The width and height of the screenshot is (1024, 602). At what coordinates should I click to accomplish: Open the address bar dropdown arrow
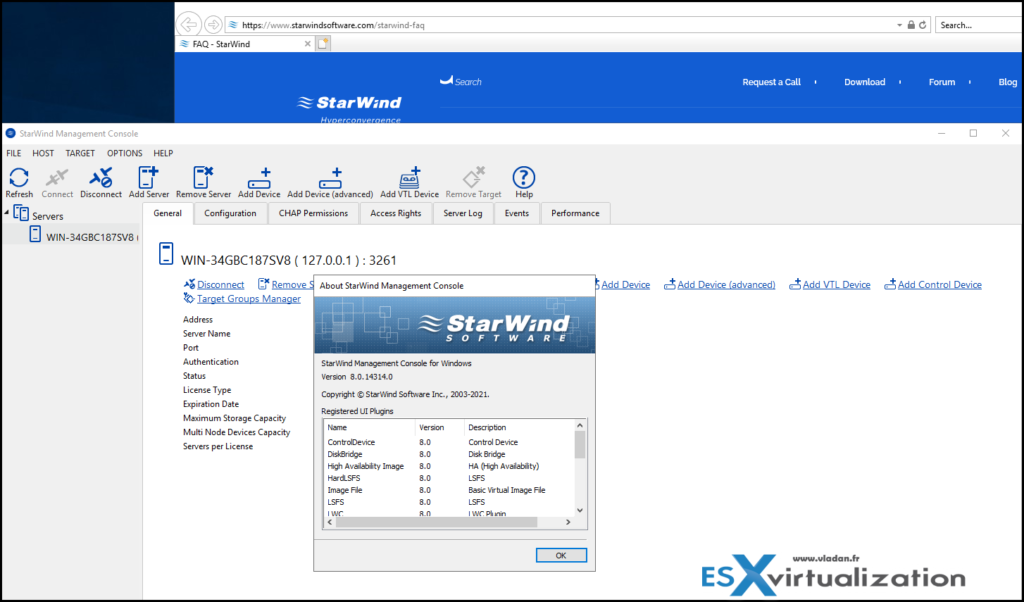(x=900, y=23)
